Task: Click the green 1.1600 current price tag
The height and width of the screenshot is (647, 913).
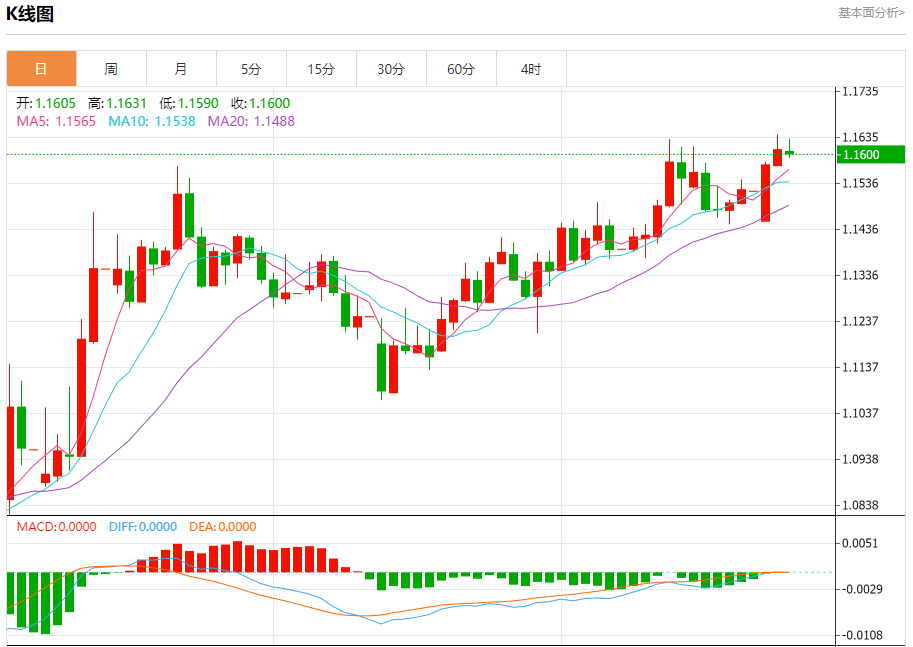Action: coord(870,154)
